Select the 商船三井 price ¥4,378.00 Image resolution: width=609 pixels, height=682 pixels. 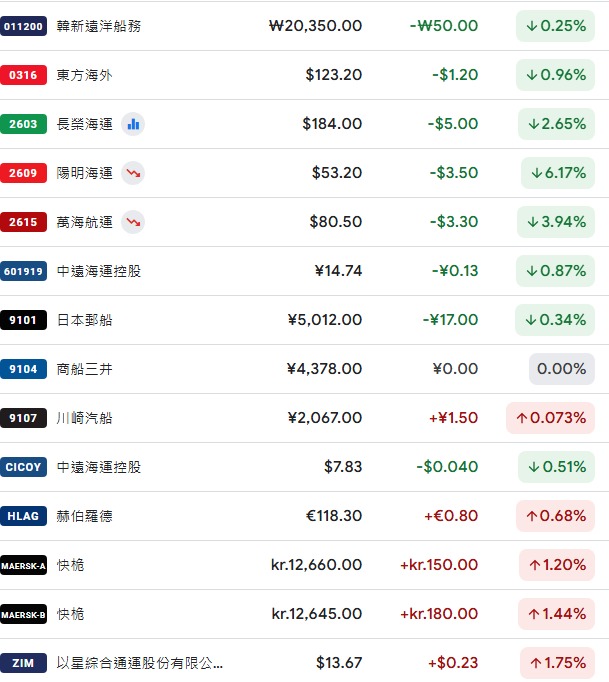(x=324, y=369)
